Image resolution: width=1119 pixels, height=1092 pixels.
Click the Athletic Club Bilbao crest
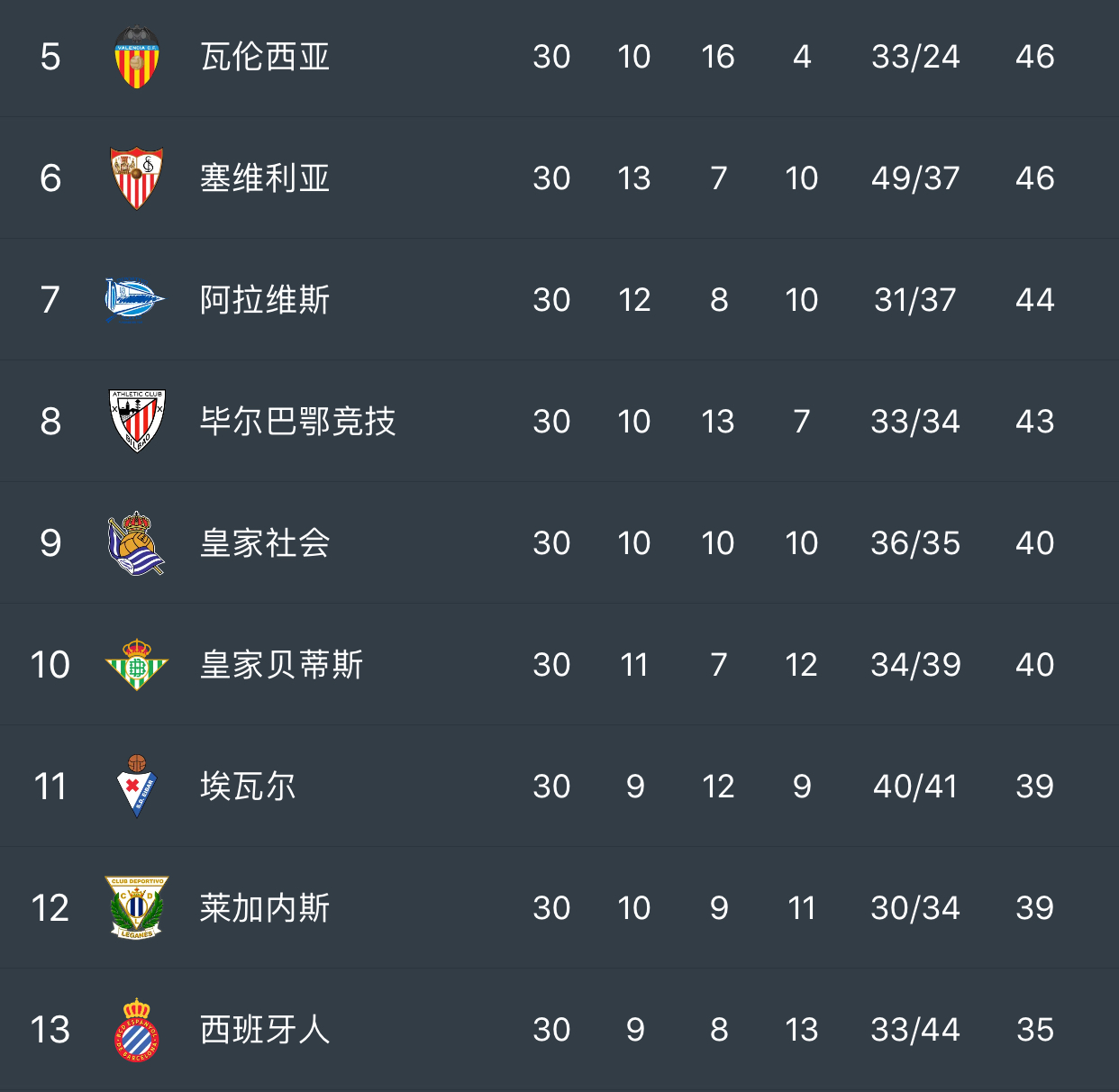click(x=137, y=421)
